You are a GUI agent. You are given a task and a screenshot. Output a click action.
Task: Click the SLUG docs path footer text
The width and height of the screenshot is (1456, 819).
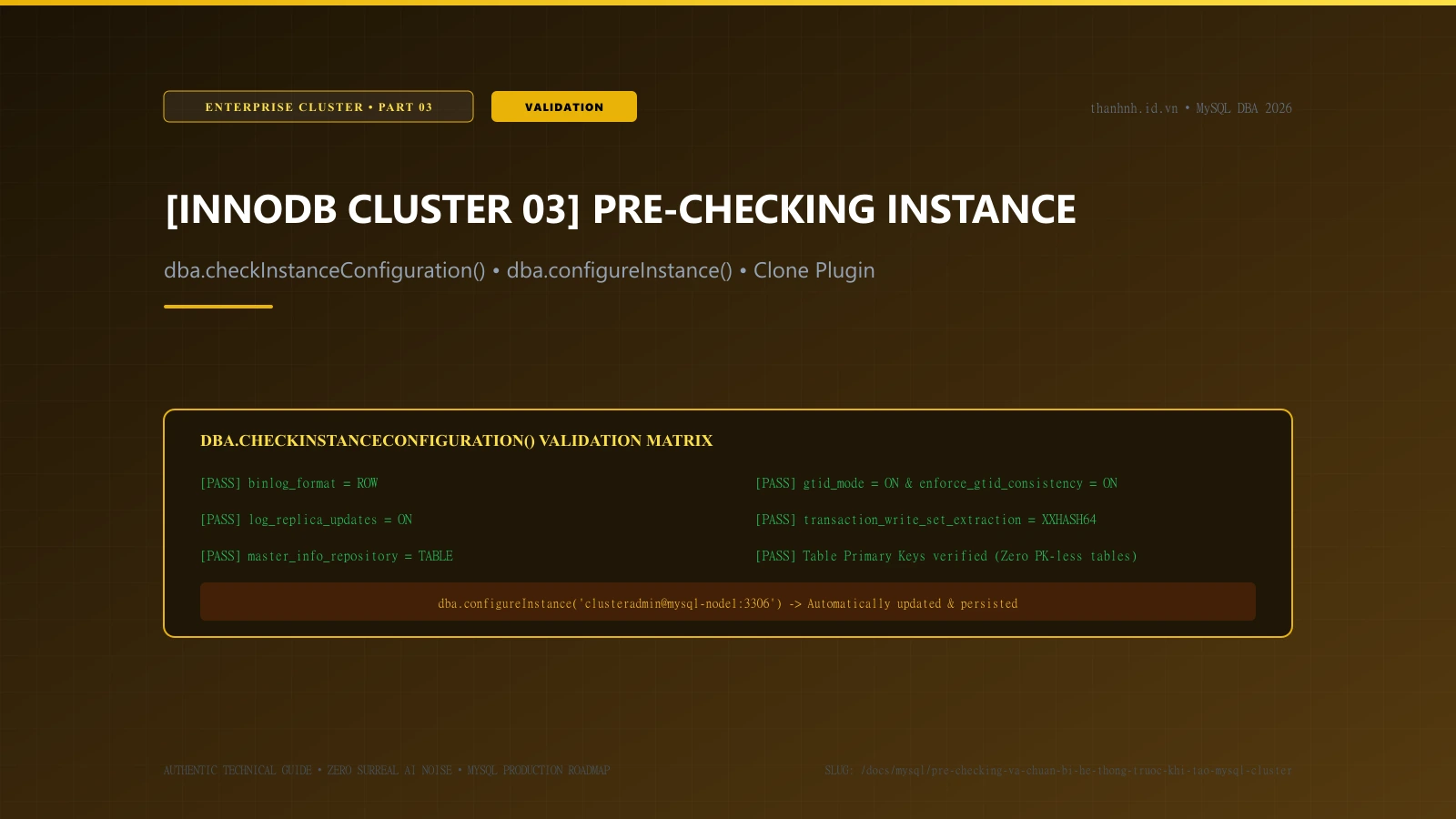pos(1058,770)
